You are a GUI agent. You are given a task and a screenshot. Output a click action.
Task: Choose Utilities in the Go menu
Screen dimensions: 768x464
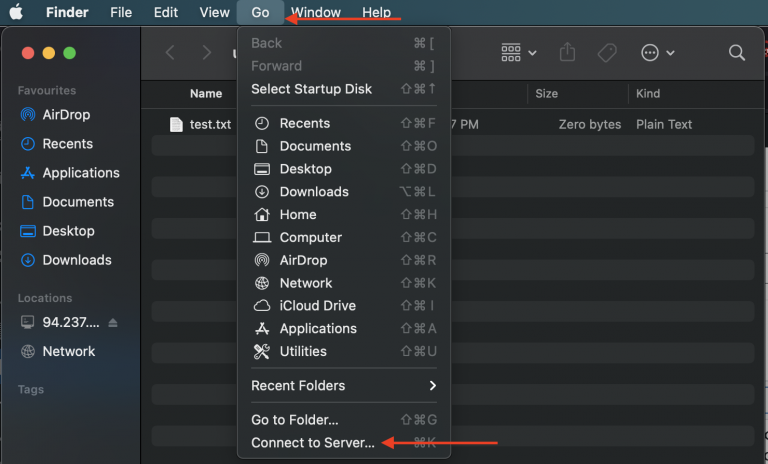click(x=303, y=352)
